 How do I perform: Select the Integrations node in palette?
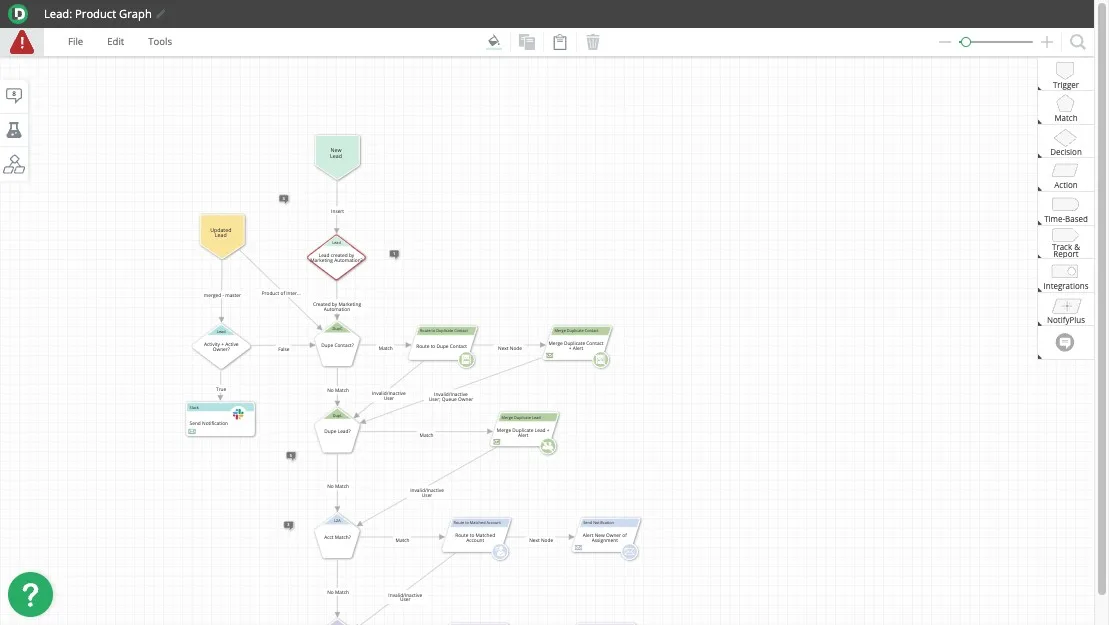pos(1065,277)
